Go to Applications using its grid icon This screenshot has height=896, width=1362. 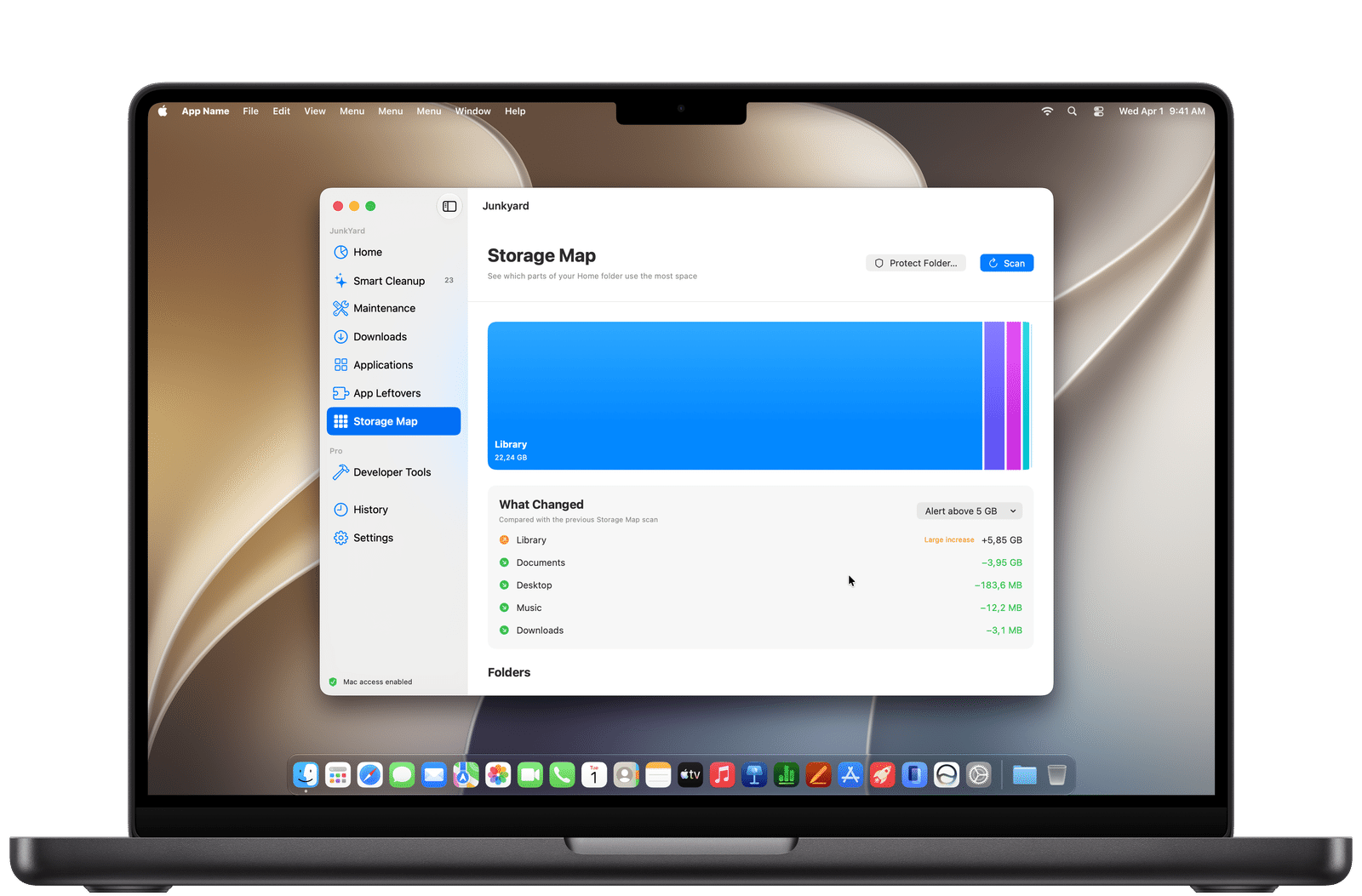(340, 365)
